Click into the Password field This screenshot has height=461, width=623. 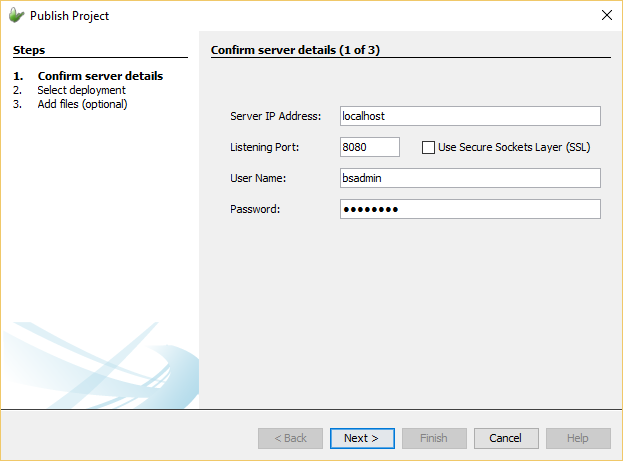coord(470,209)
